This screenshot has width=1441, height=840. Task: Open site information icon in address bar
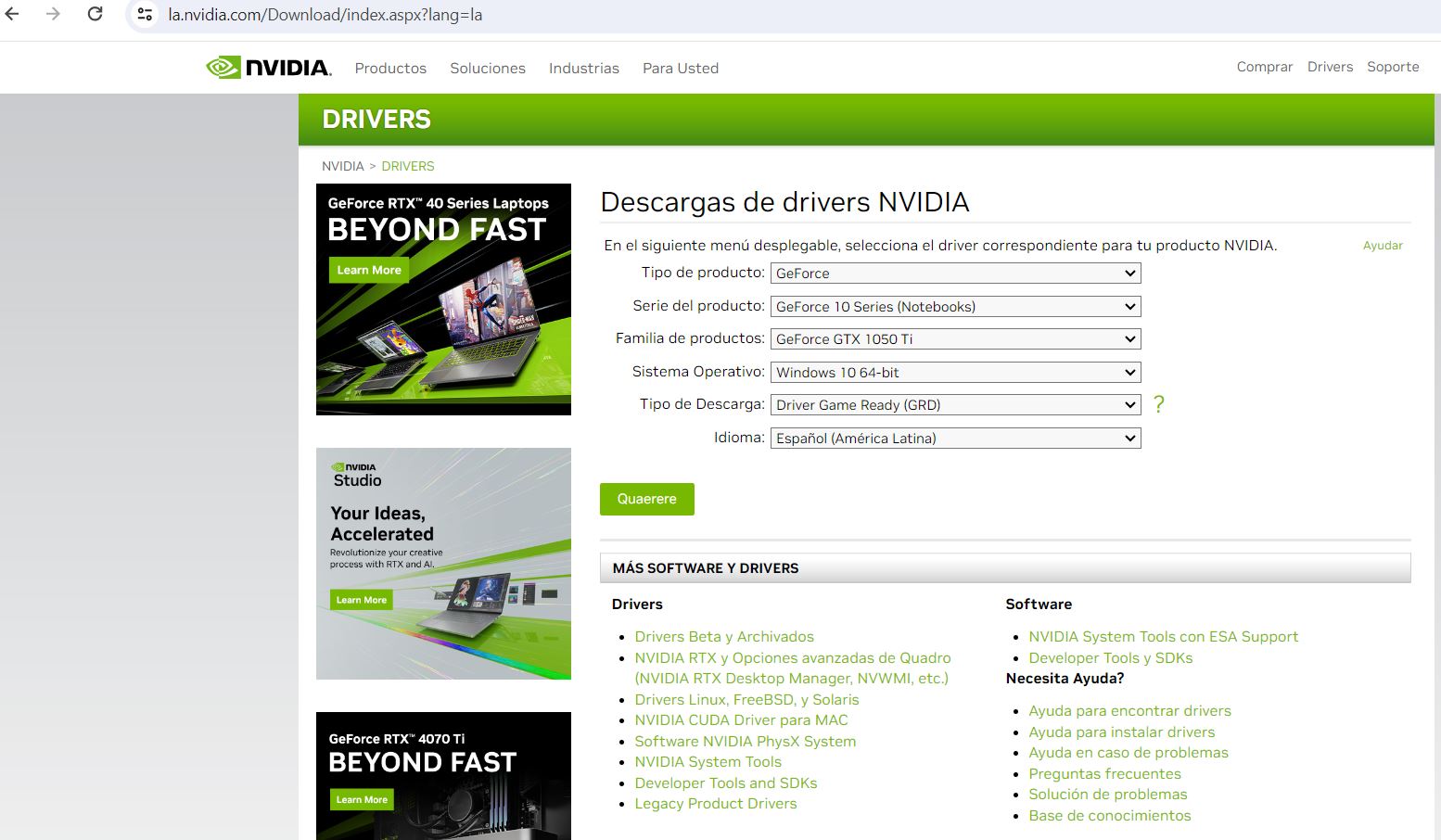coord(145,15)
